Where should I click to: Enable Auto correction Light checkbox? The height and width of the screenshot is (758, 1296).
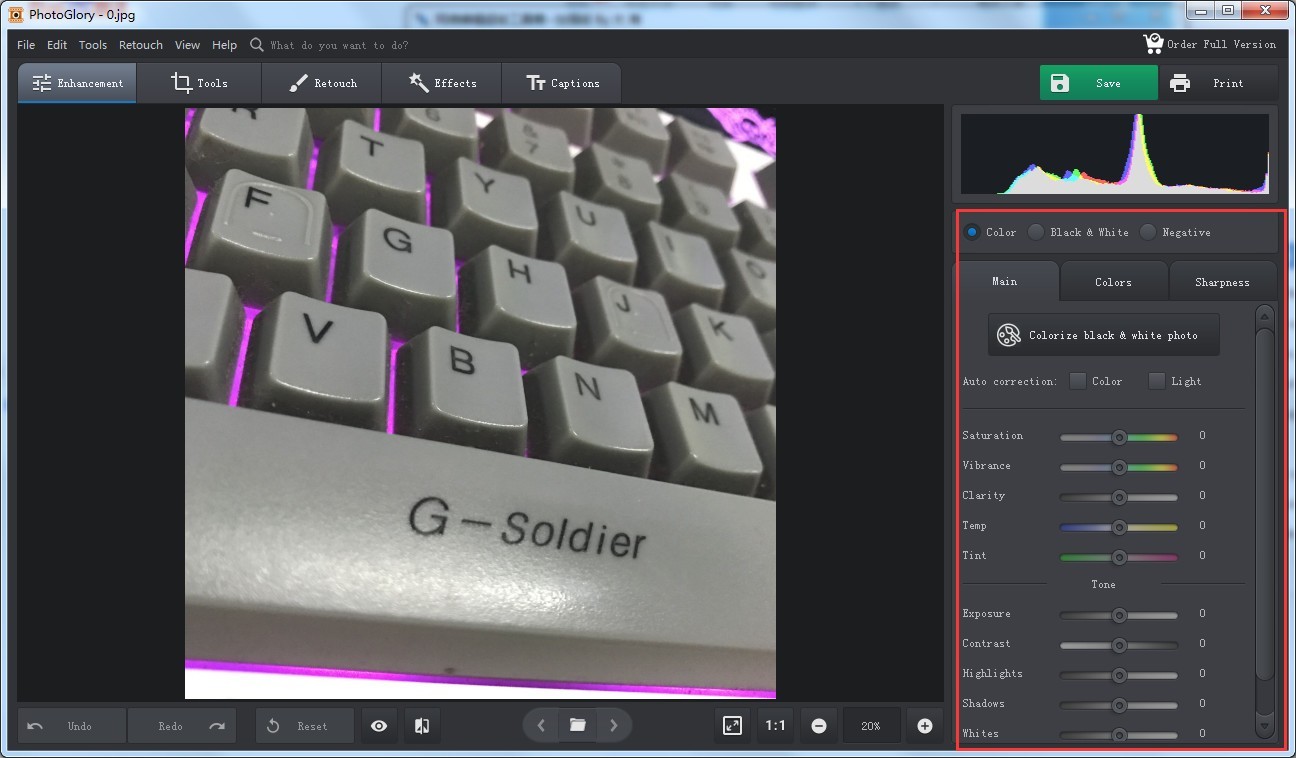coord(1157,381)
